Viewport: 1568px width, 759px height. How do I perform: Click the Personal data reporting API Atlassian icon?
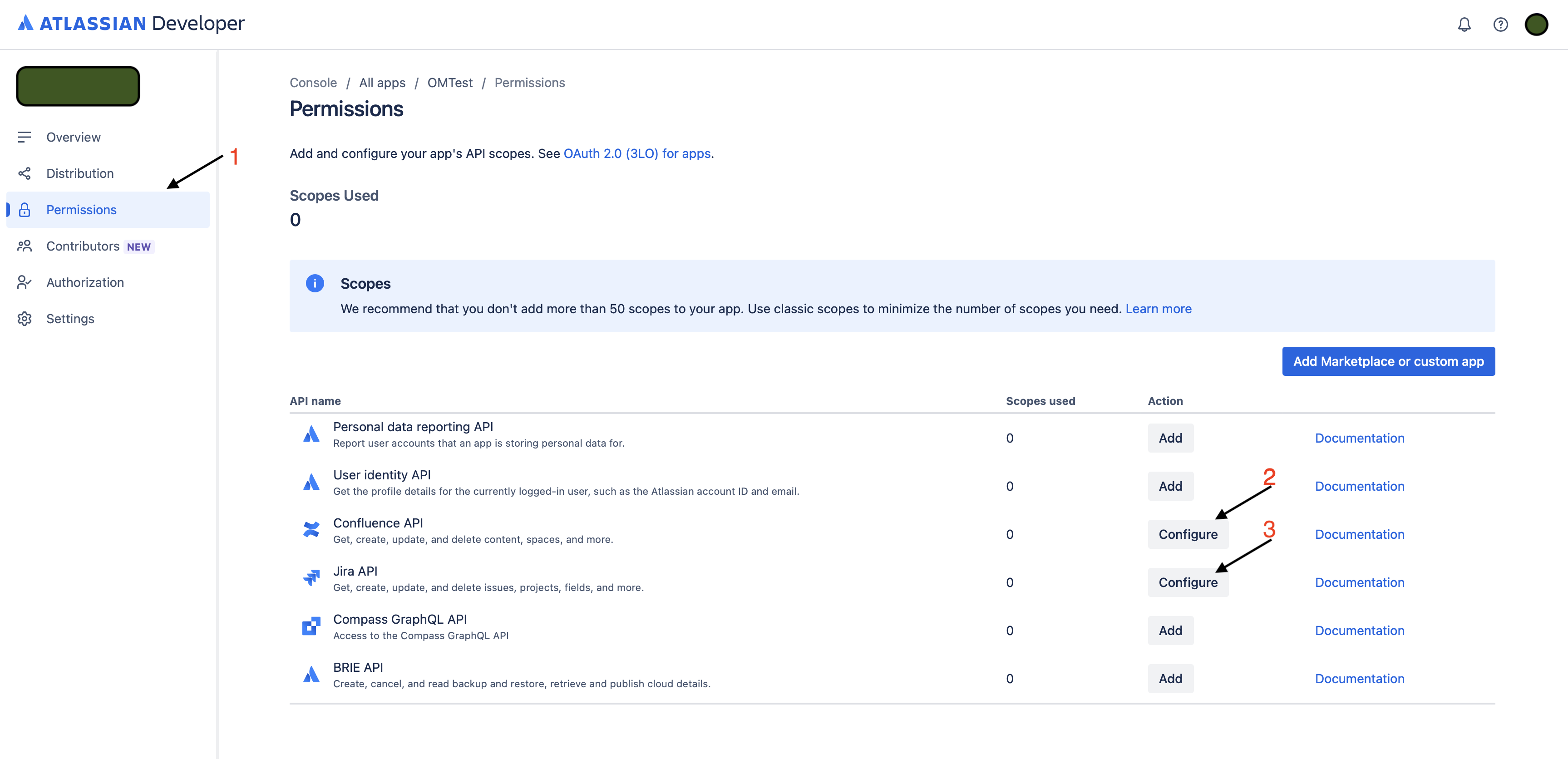311,434
